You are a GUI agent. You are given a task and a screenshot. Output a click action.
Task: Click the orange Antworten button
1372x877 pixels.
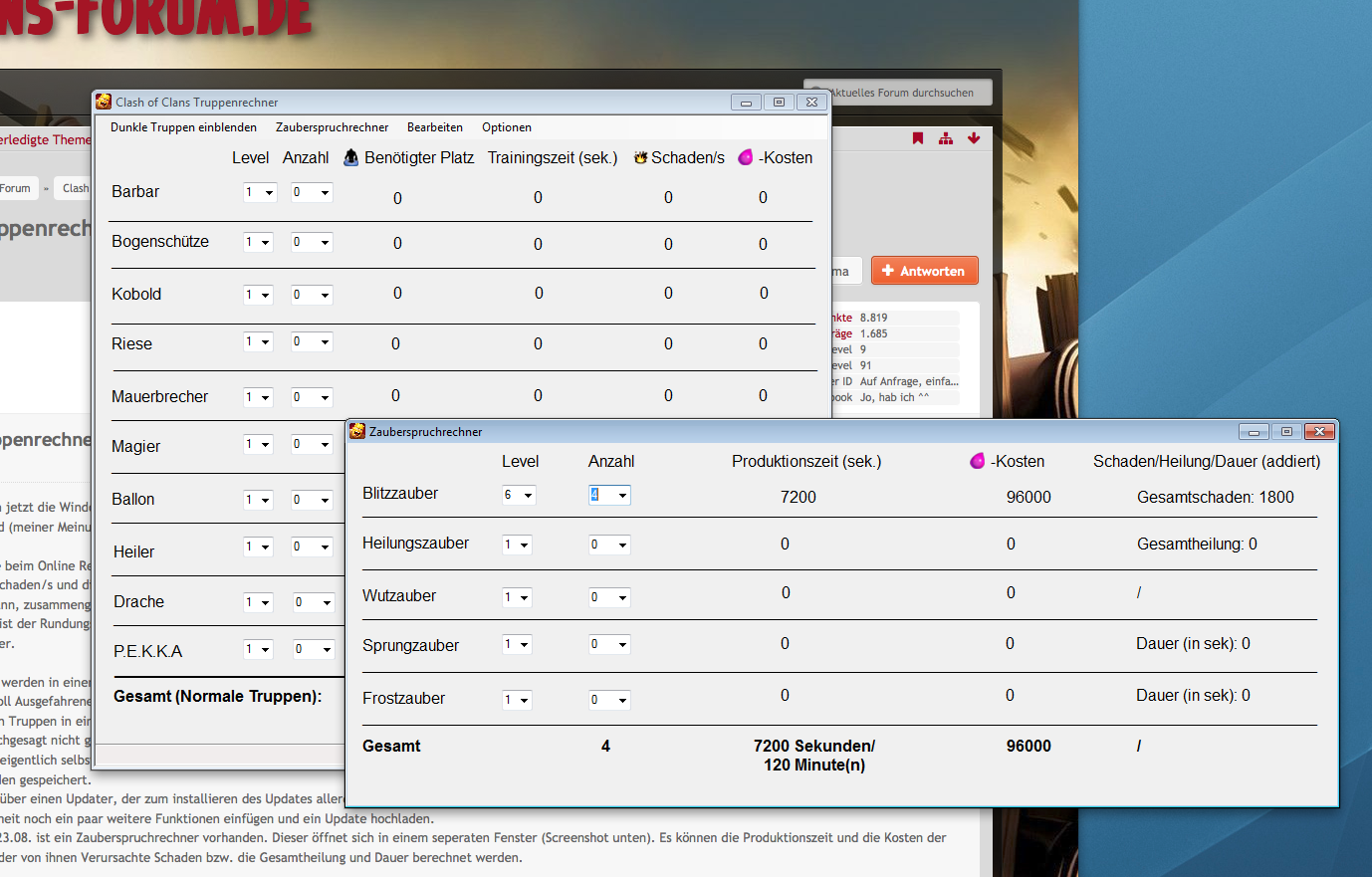click(x=924, y=271)
